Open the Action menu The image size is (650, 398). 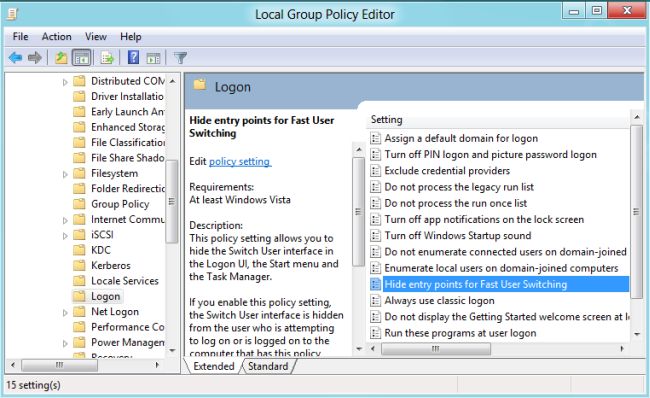(x=56, y=36)
